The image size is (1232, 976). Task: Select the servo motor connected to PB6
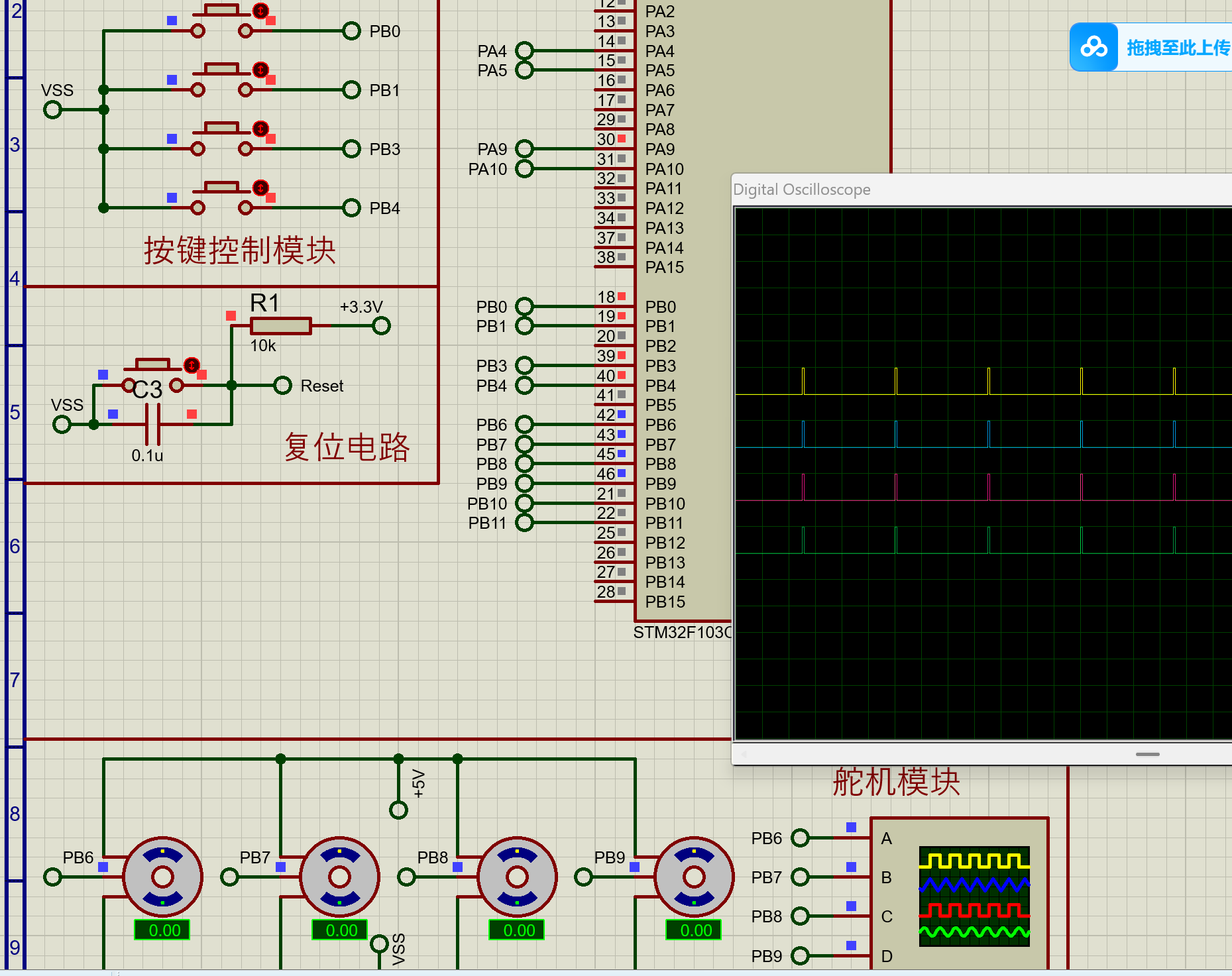coord(162,877)
